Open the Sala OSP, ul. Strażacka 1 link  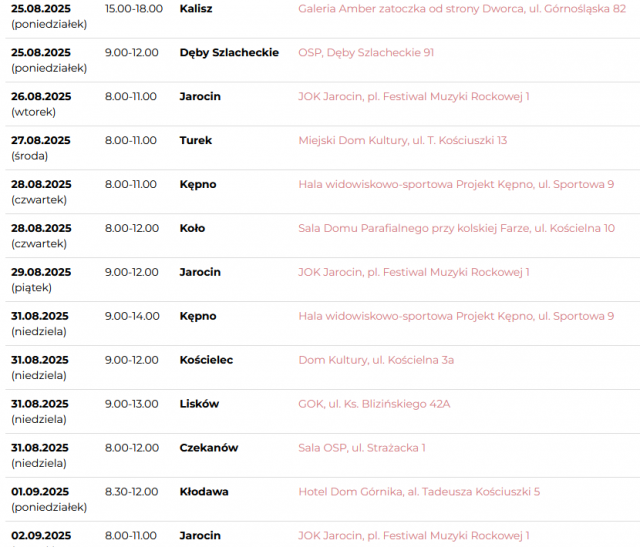tap(362, 448)
